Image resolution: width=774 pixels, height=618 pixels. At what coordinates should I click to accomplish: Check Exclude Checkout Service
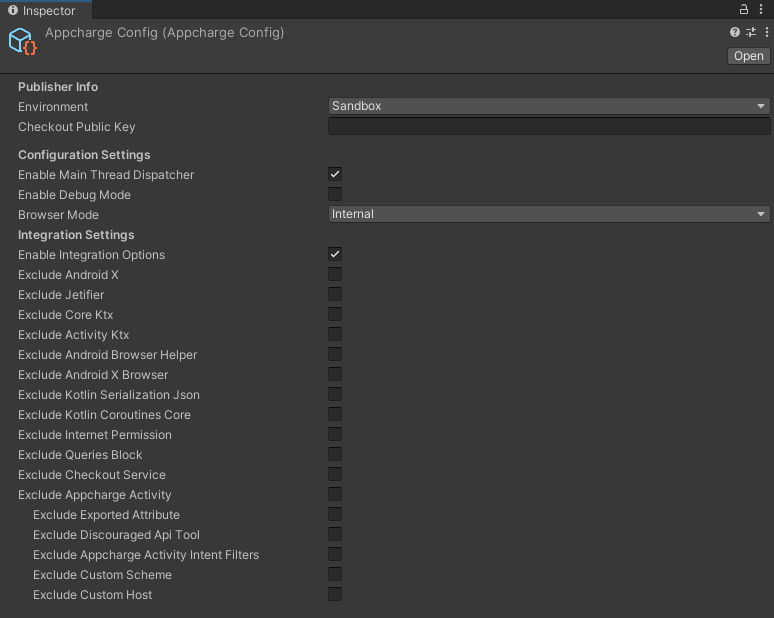335,474
